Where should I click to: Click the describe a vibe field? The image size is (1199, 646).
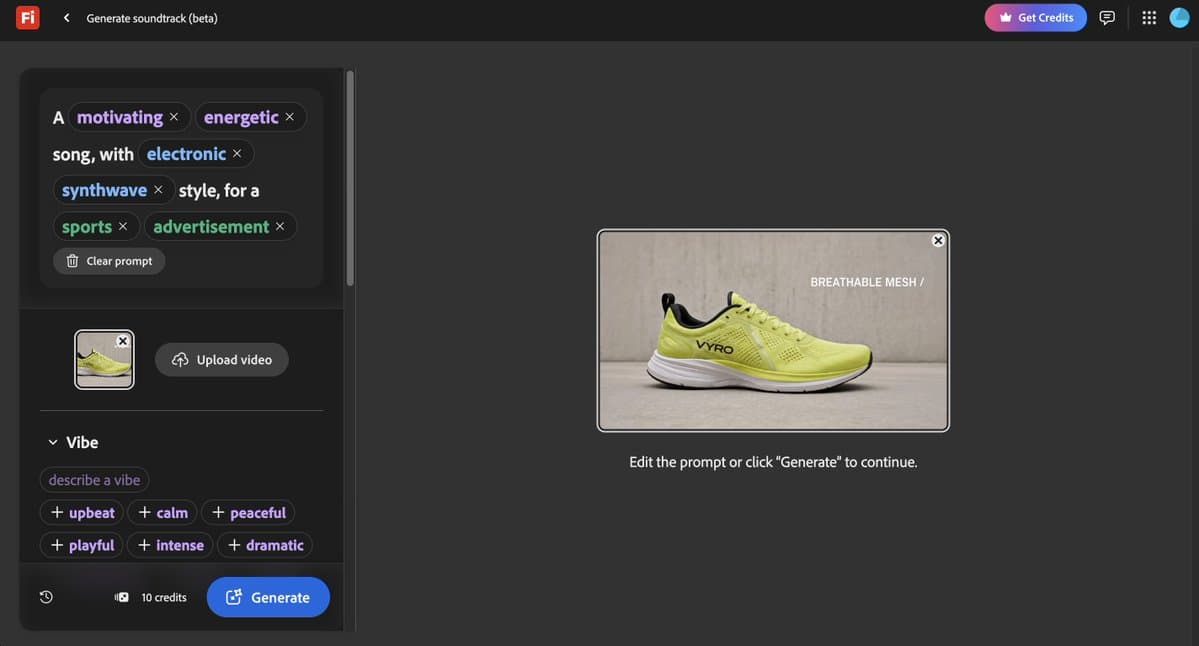(x=94, y=480)
